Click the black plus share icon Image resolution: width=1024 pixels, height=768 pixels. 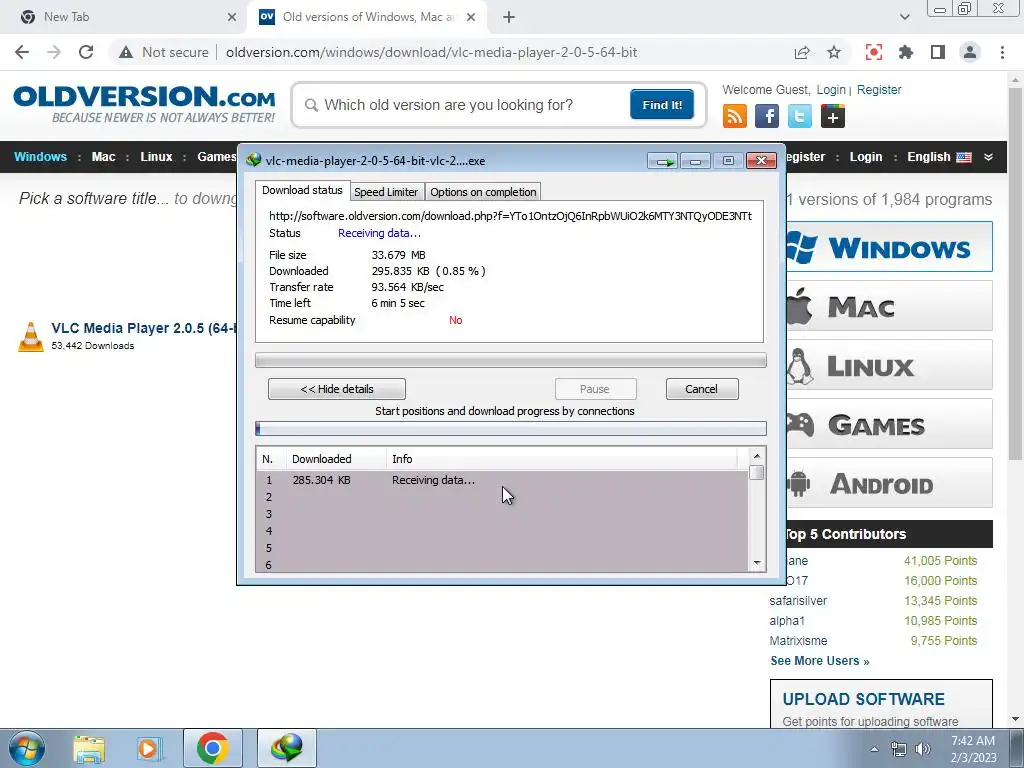tap(833, 116)
